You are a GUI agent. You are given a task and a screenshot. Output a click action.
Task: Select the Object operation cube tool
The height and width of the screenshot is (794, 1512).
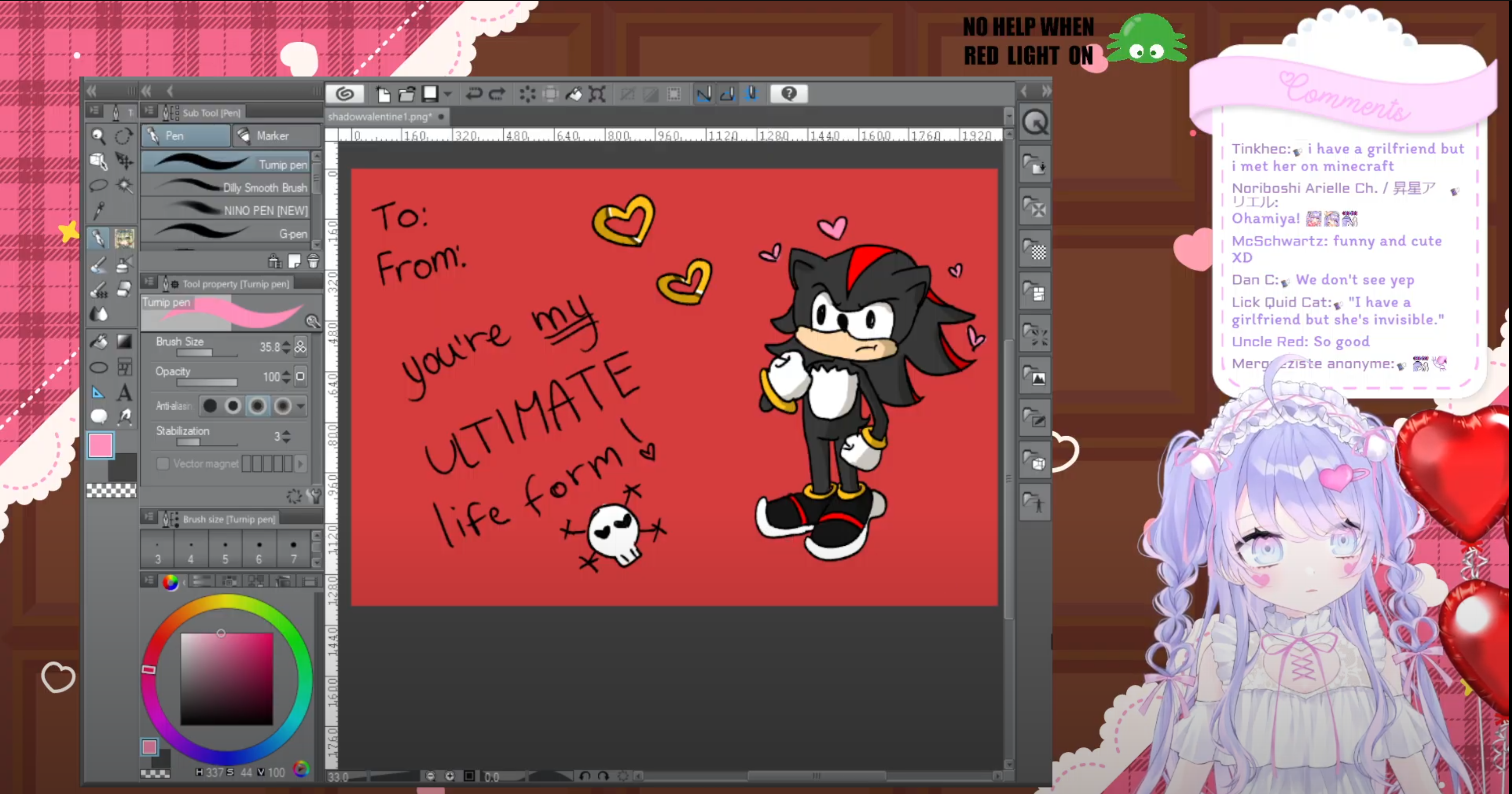98,160
